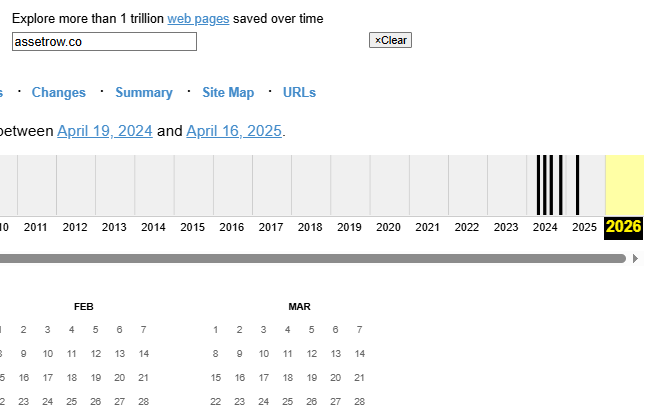Screen dimensions: 648x414
Task: Follow the April 19, 2024 link
Action: 105,131
